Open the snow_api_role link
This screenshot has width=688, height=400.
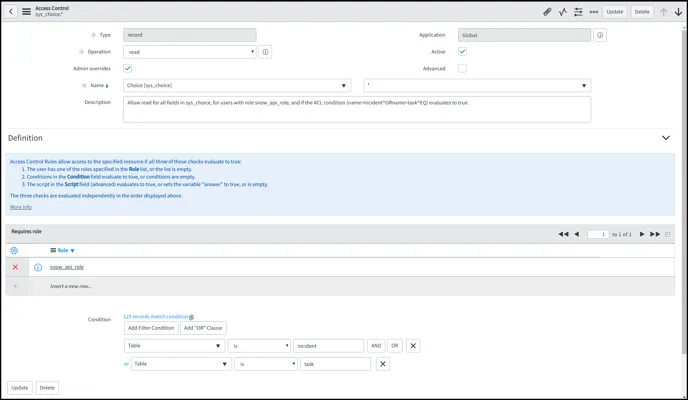tap(67, 267)
